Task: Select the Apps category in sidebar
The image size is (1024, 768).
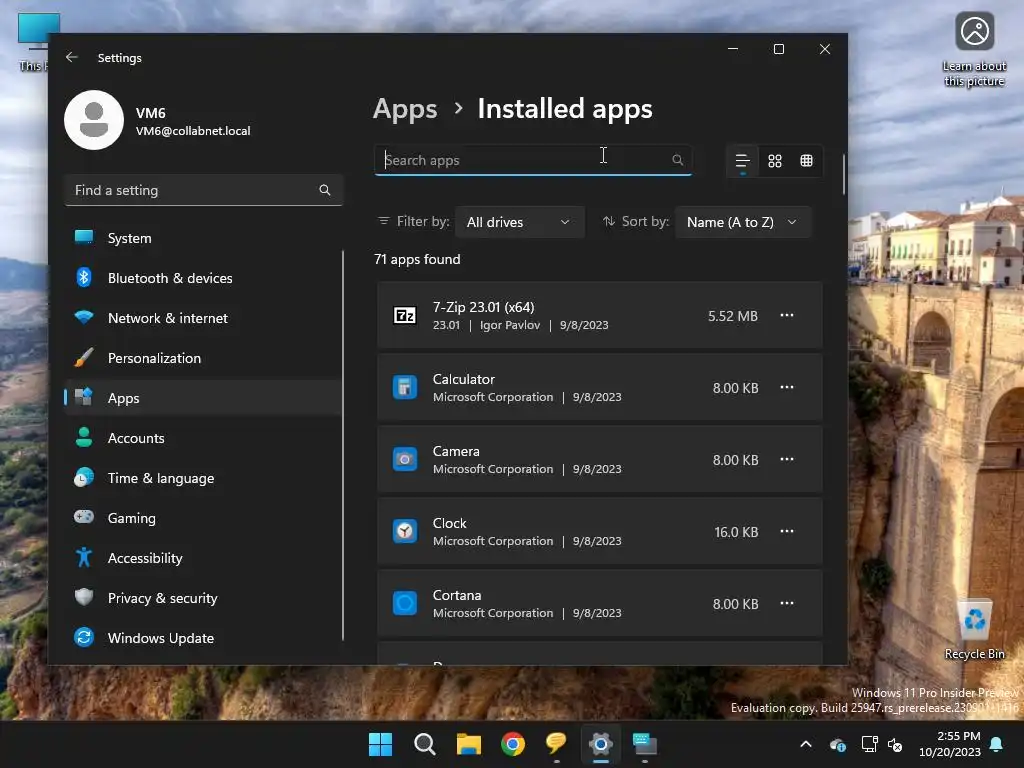Action: [203, 398]
